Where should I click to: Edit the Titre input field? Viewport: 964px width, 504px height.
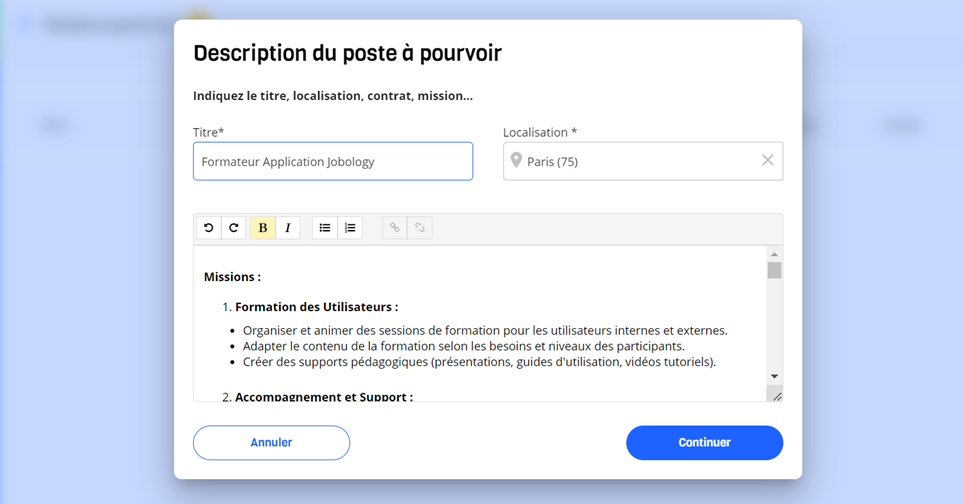click(x=333, y=161)
